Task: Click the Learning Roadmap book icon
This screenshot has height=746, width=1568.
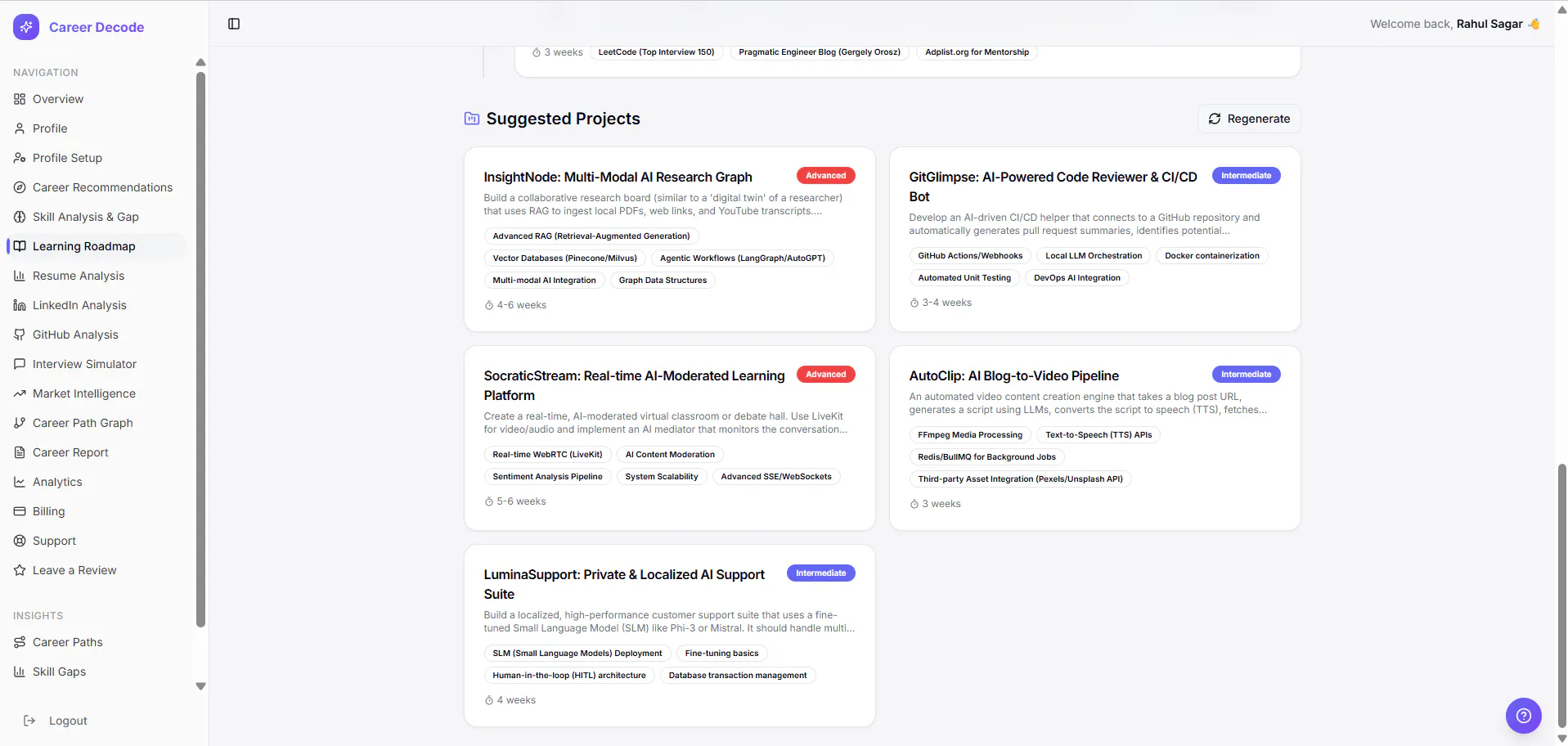Action: 20,246
